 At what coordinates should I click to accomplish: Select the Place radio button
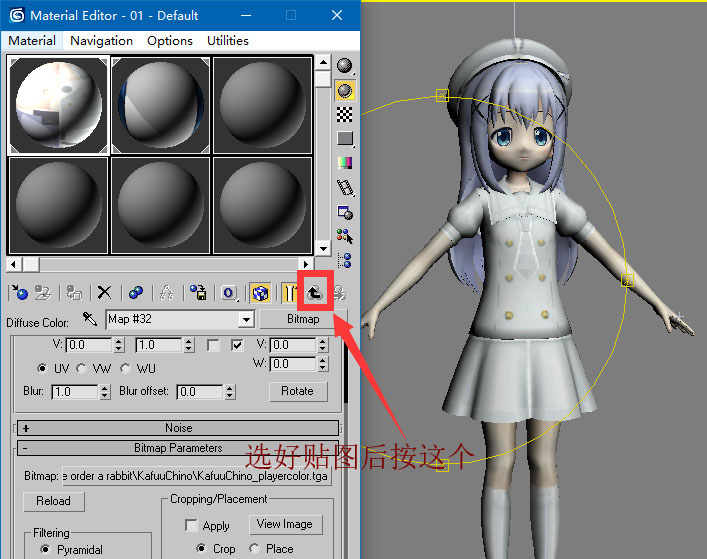pyautogui.click(x=254, y=549)
